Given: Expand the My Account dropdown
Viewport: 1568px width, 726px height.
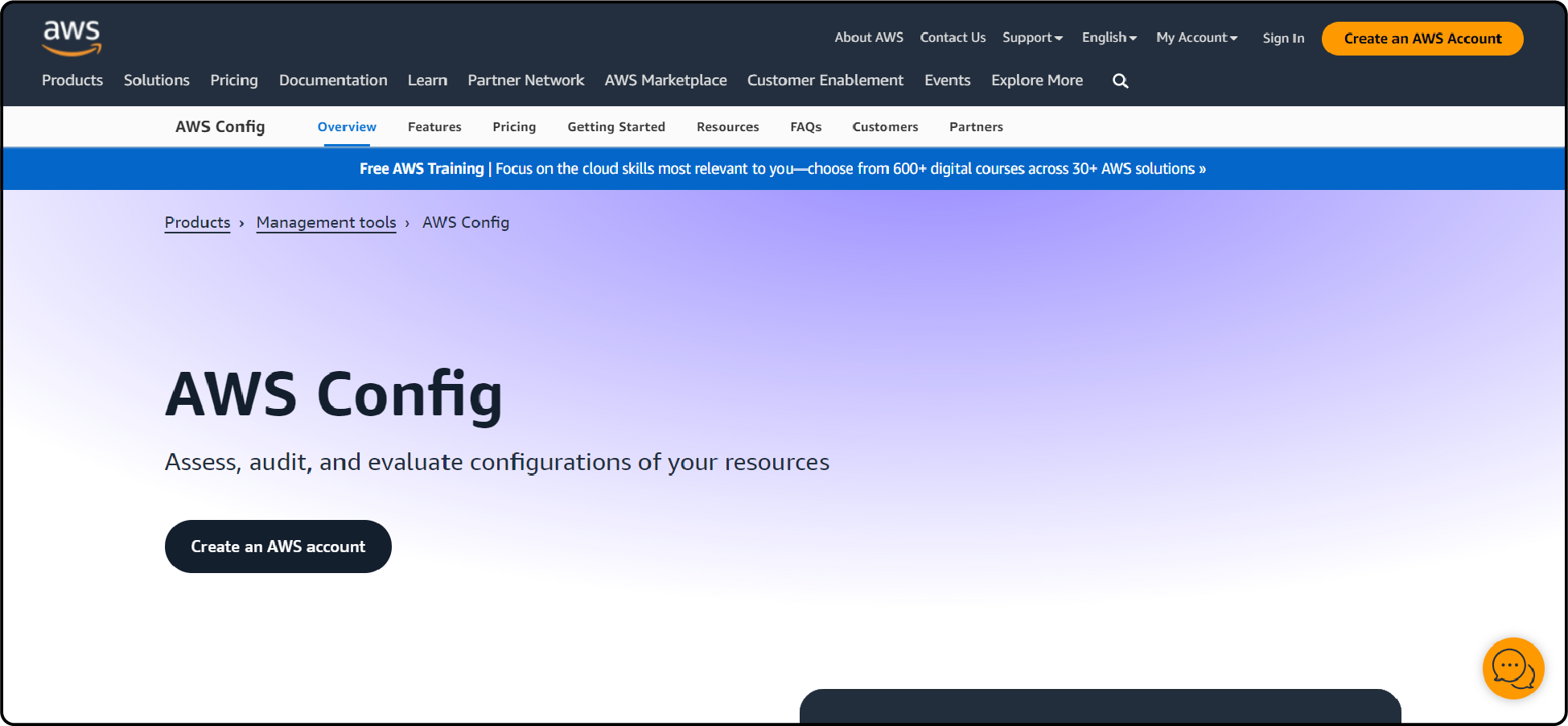Looking at the screenshot, I should tap(1196, 38).
